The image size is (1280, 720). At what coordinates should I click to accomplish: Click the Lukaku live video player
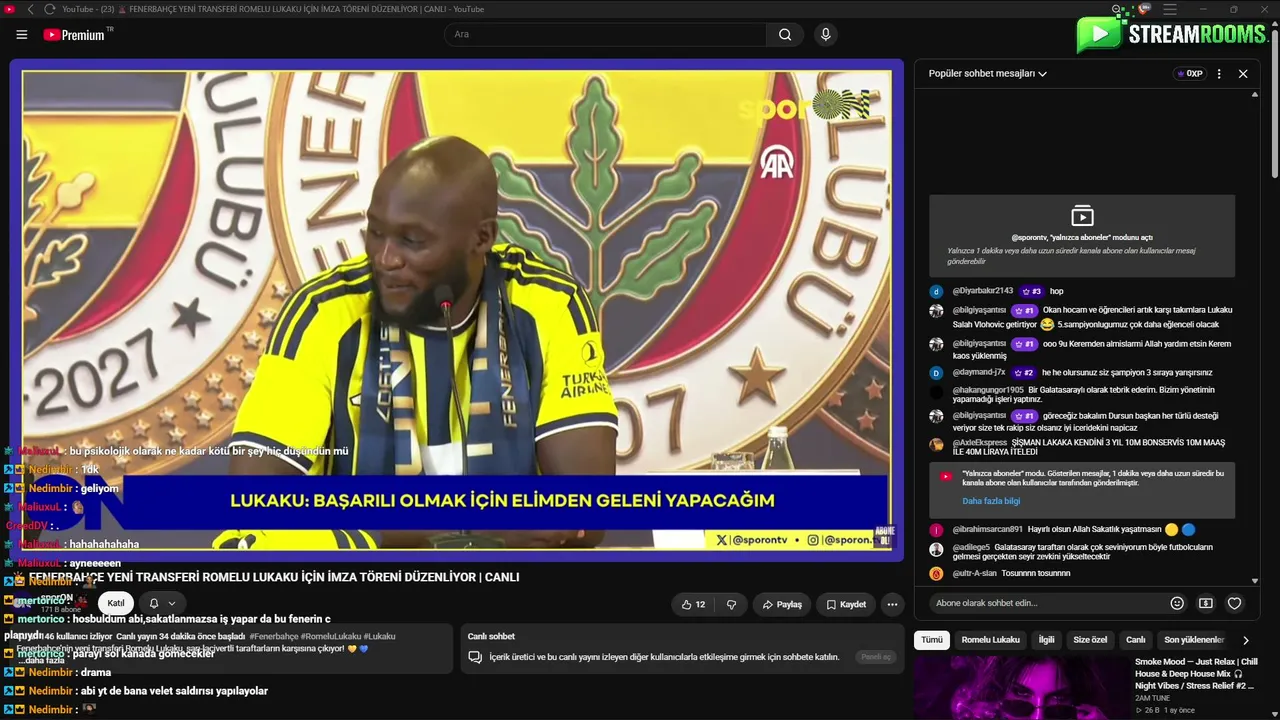click(457, 310)
